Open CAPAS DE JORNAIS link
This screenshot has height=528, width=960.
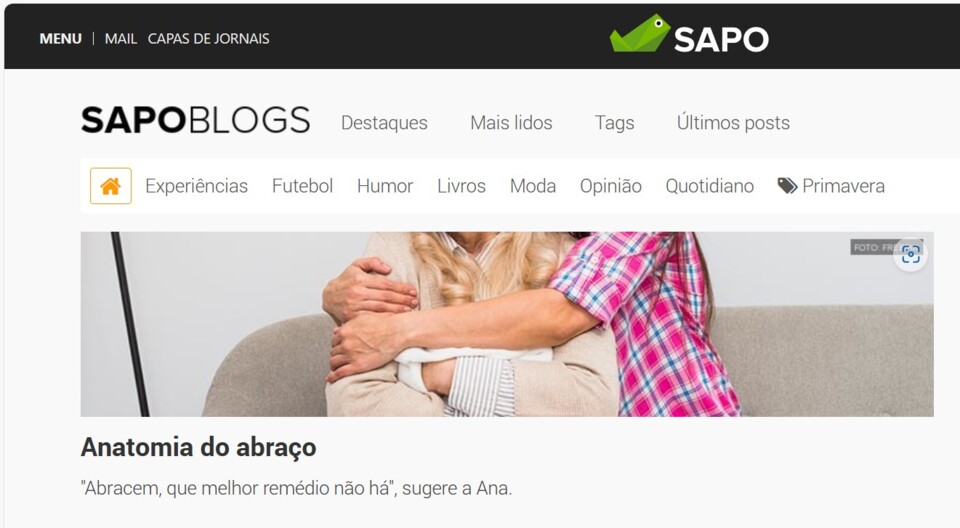(x=208, y=39)
